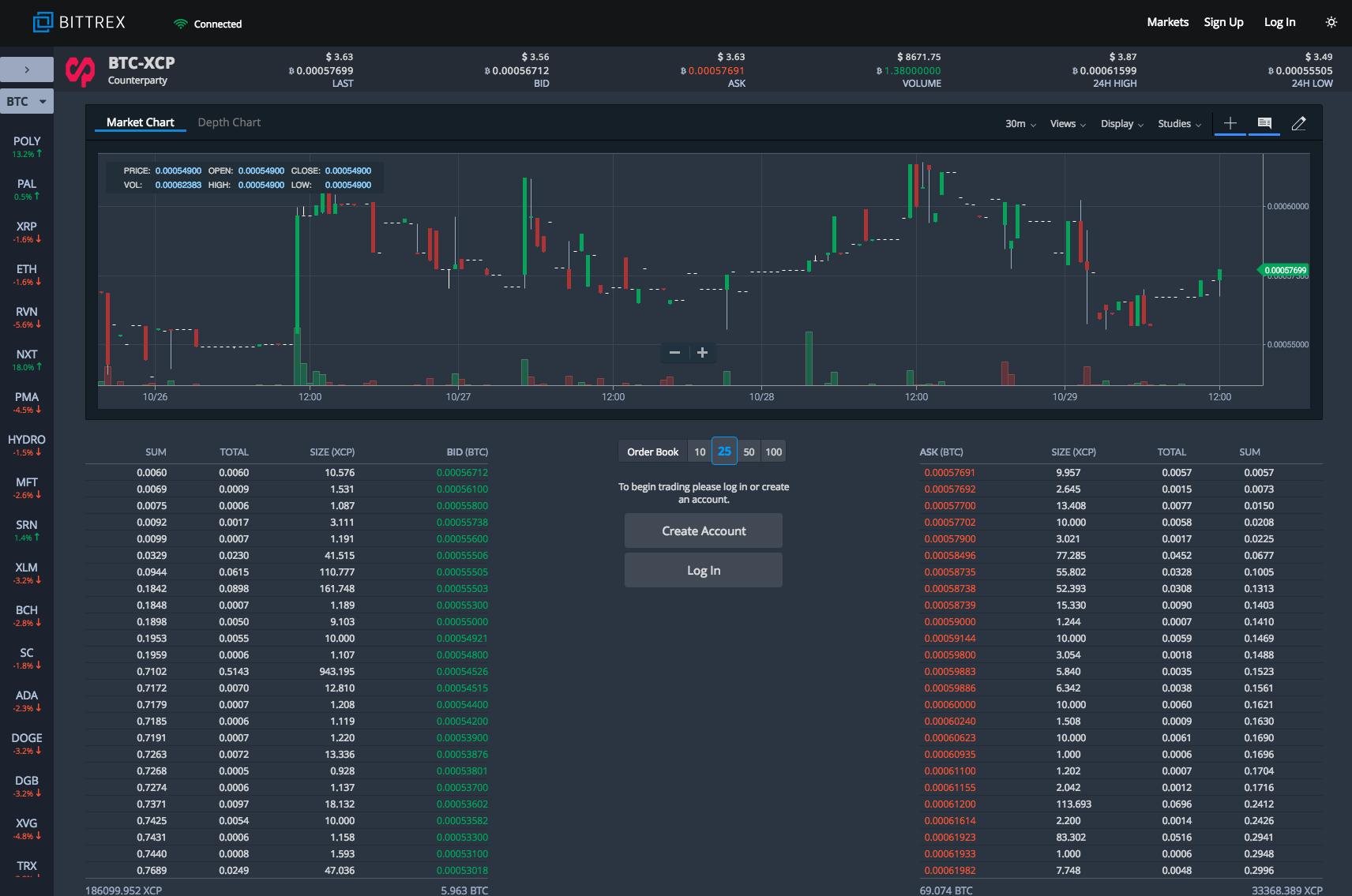Select SC market in sidebar
Viewport: 1352px width, 896px height.
[x=27, y=658]
